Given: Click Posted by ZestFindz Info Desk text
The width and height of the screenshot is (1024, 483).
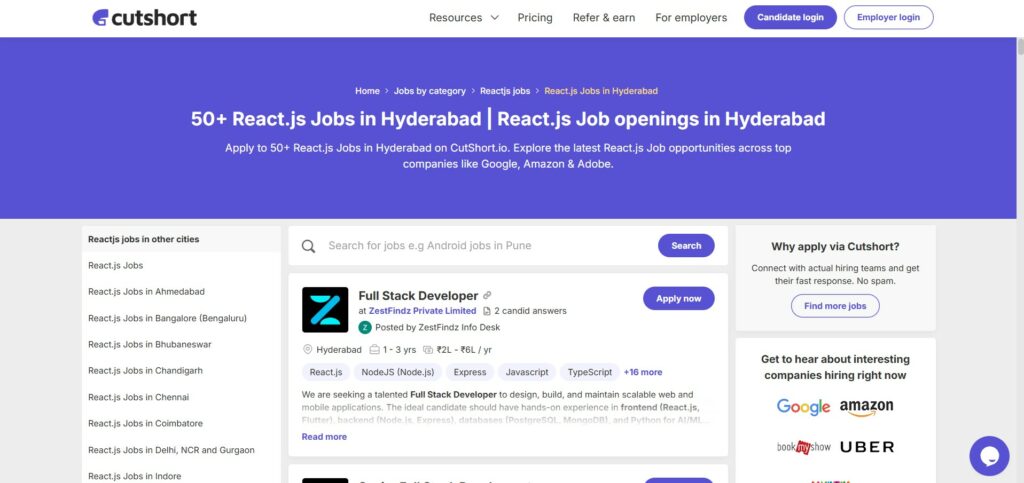Looking at the screenshot, I should pyautogui.click(x=438, y=327).
